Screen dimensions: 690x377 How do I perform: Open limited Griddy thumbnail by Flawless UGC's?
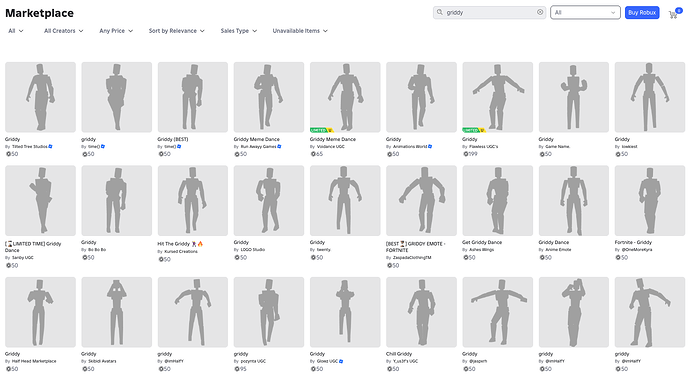tap(498, 97)
